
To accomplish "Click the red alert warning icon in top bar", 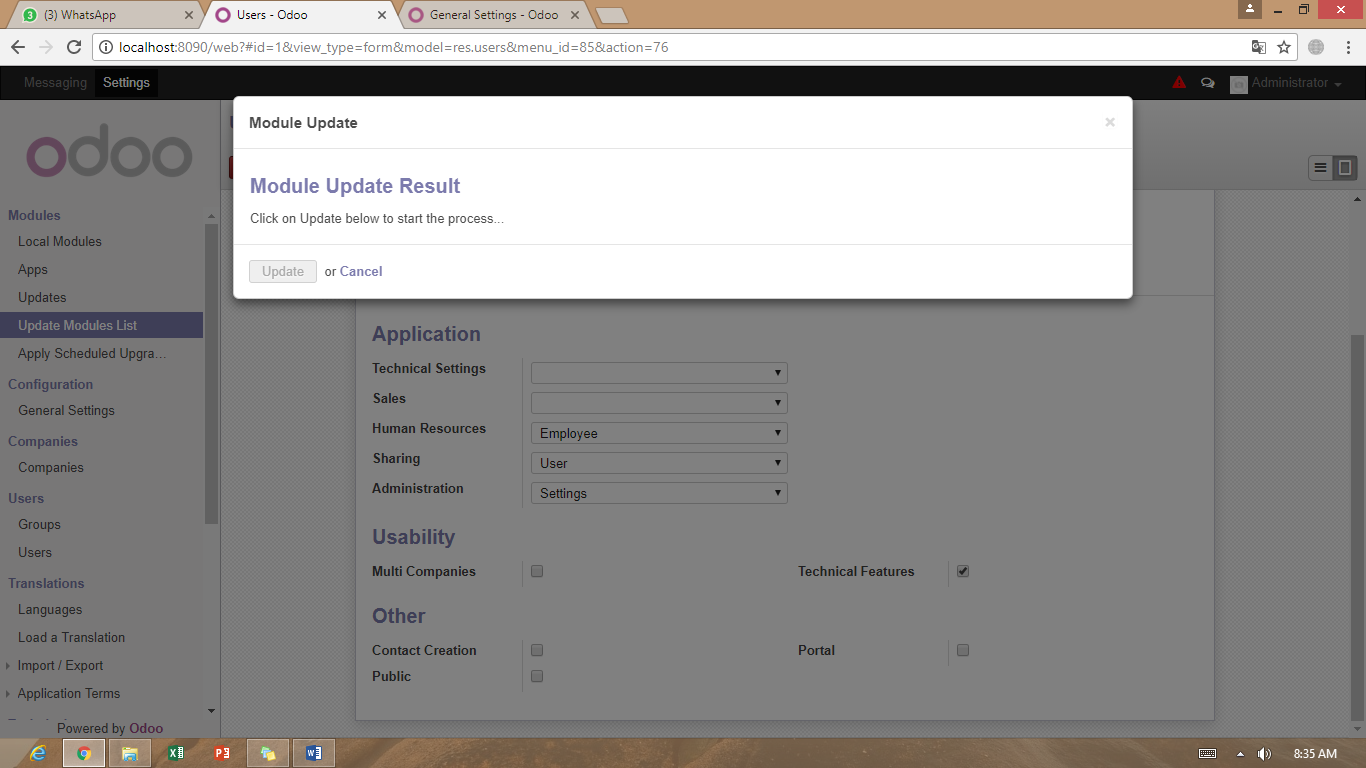I will (1178, 83).
